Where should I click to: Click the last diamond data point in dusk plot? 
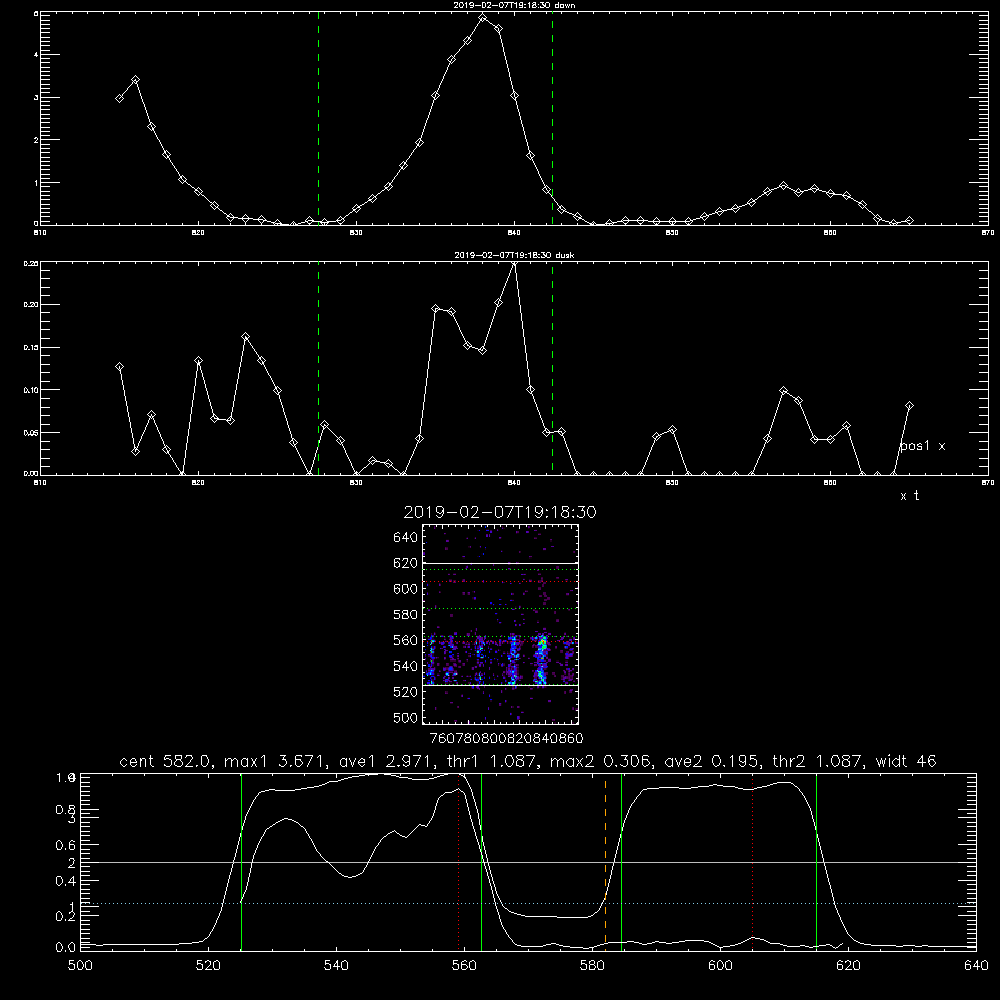(x=909, y=406)
